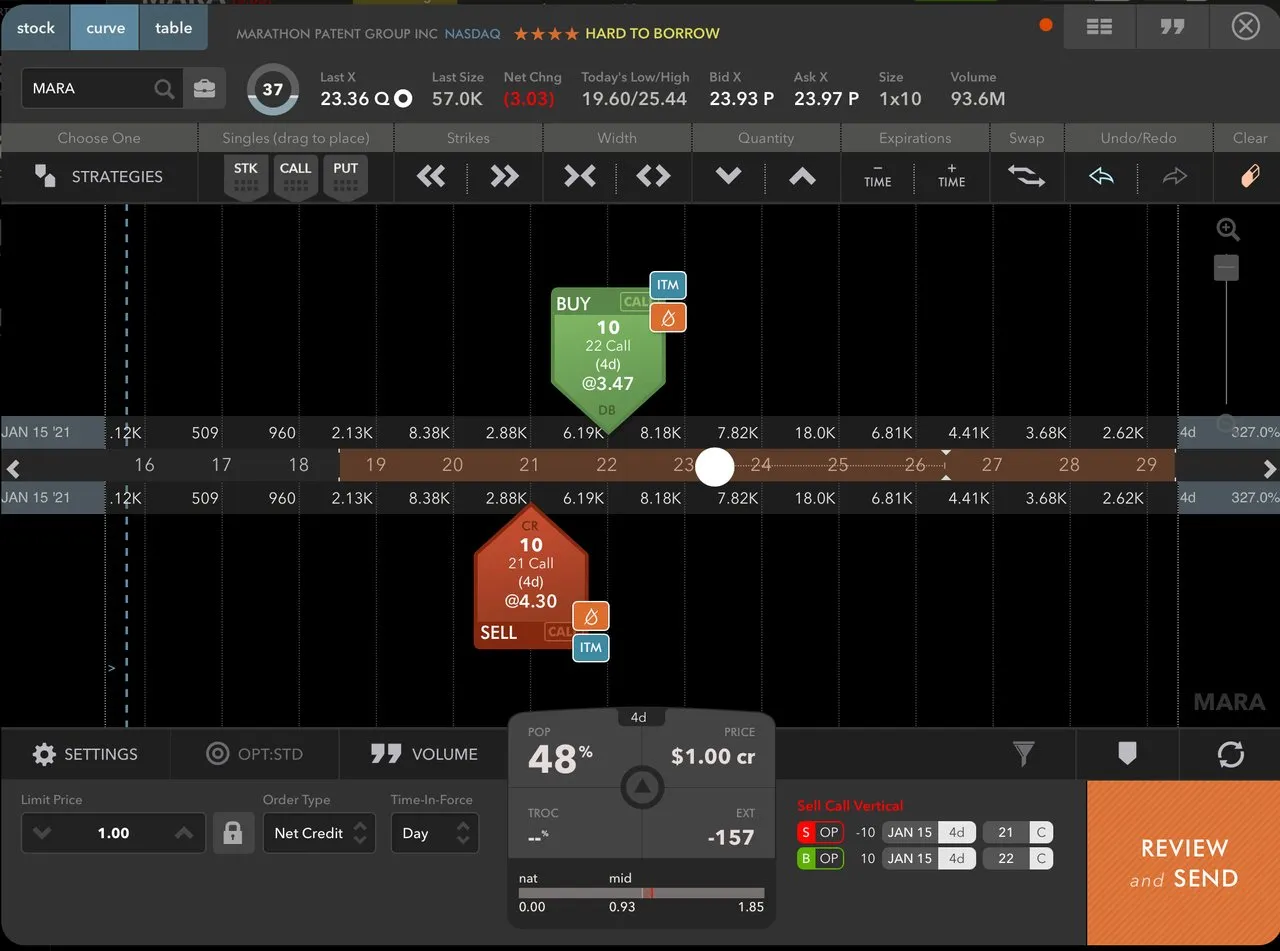Shift strikes right with double arrow
The height and width of the screenshot is (951, 1280).
[x=505, y=177]
